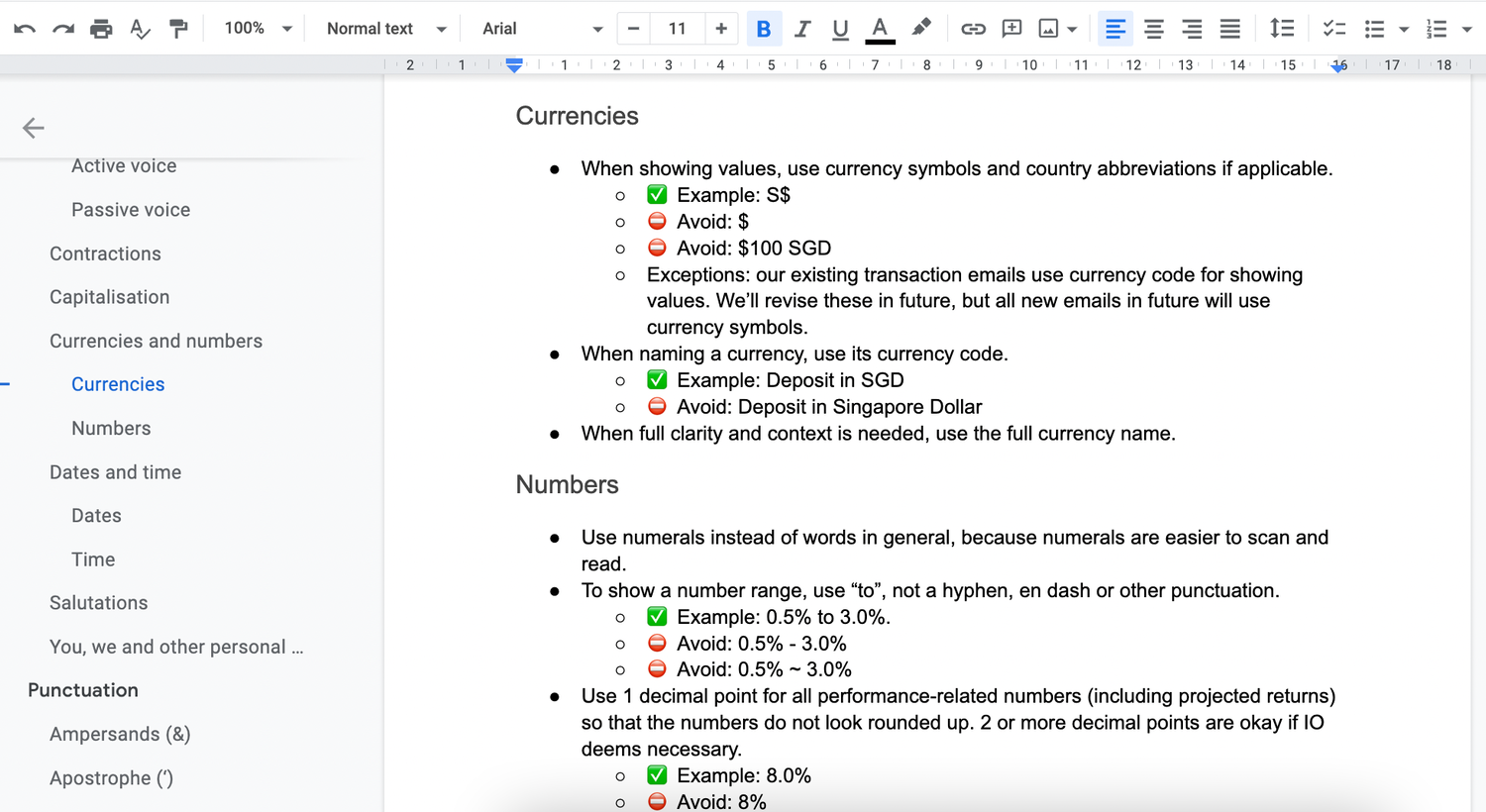Image resolution: width=1486 pixels, height=812 pixels.
Task: Click text 'Avoid: 0.5% ~ 3.0%'
Action: [x=764, y=669]
